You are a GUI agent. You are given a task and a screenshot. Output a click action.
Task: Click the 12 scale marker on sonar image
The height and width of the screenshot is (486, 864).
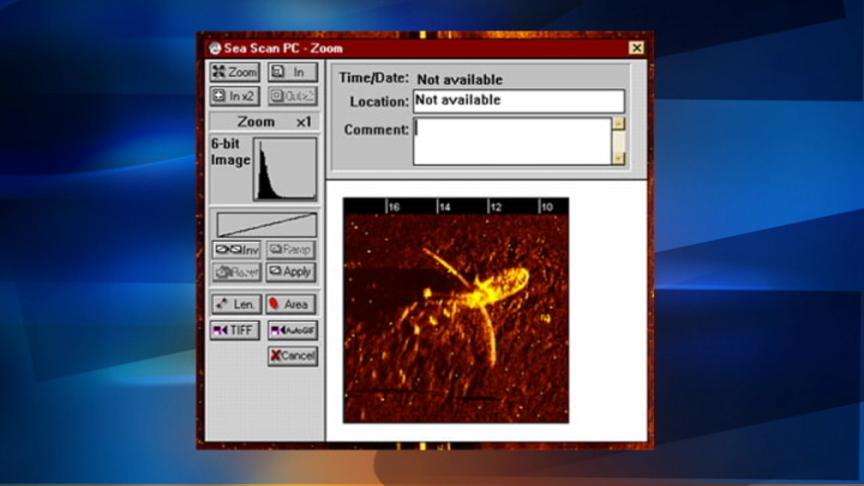pos(495,207)
